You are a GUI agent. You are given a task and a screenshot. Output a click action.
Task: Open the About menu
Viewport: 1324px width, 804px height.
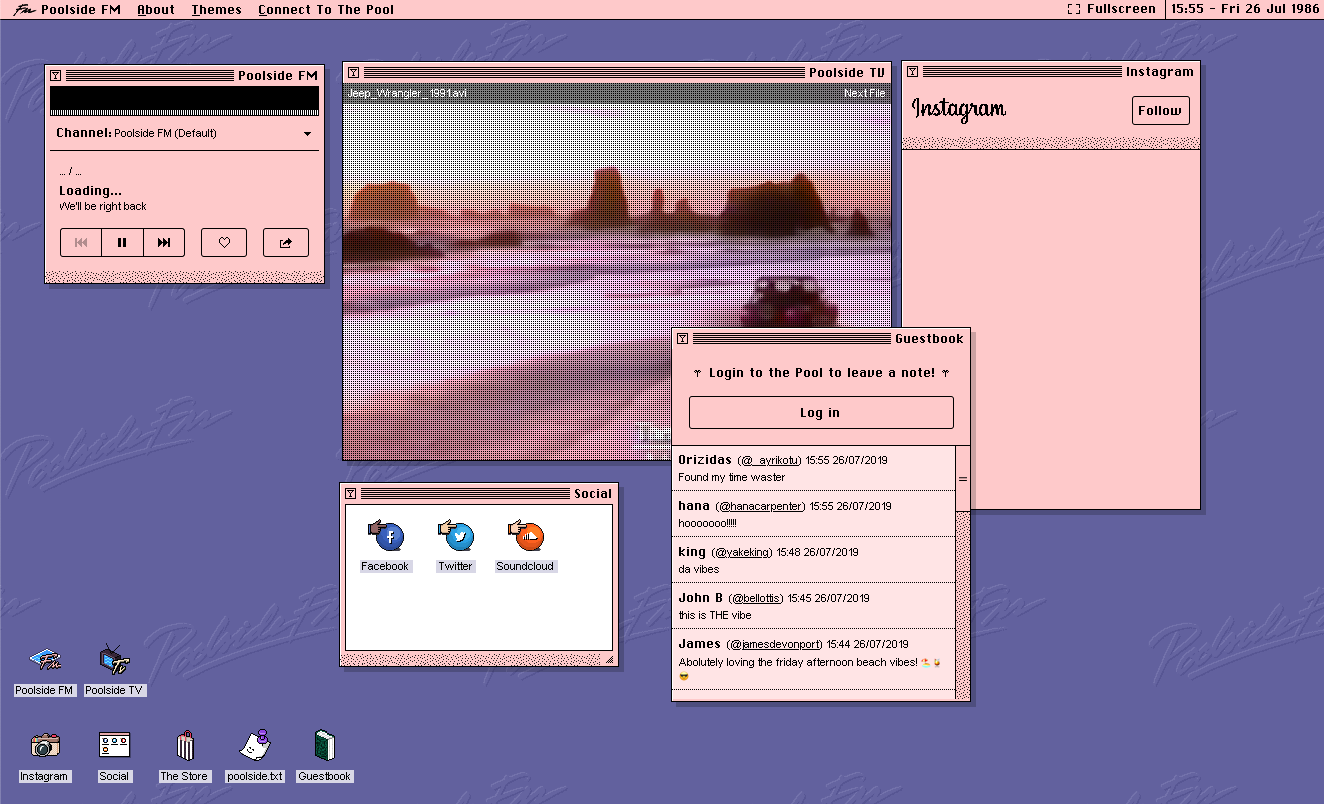point(156,9)
